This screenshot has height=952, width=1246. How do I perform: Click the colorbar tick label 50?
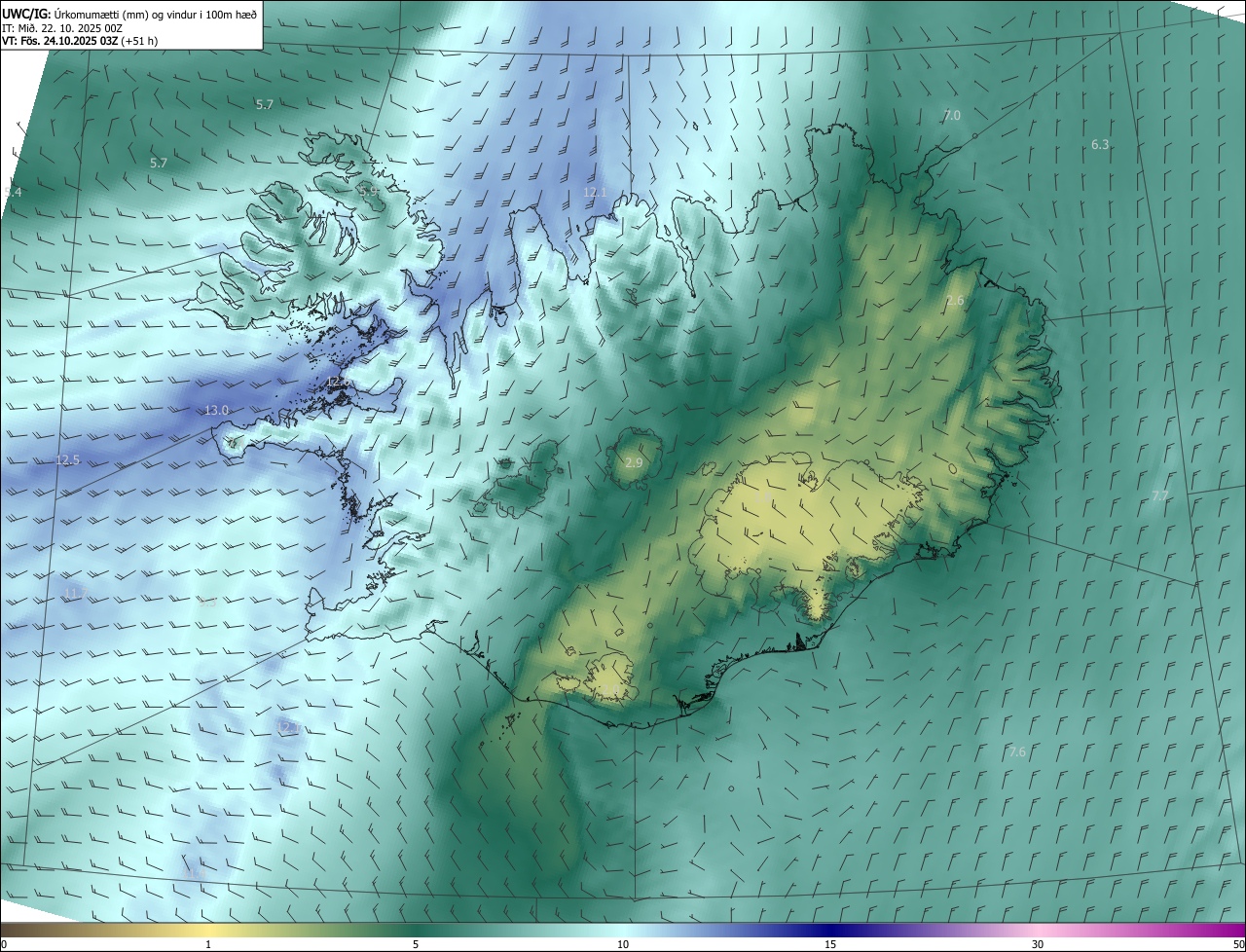coord(1238,944)
